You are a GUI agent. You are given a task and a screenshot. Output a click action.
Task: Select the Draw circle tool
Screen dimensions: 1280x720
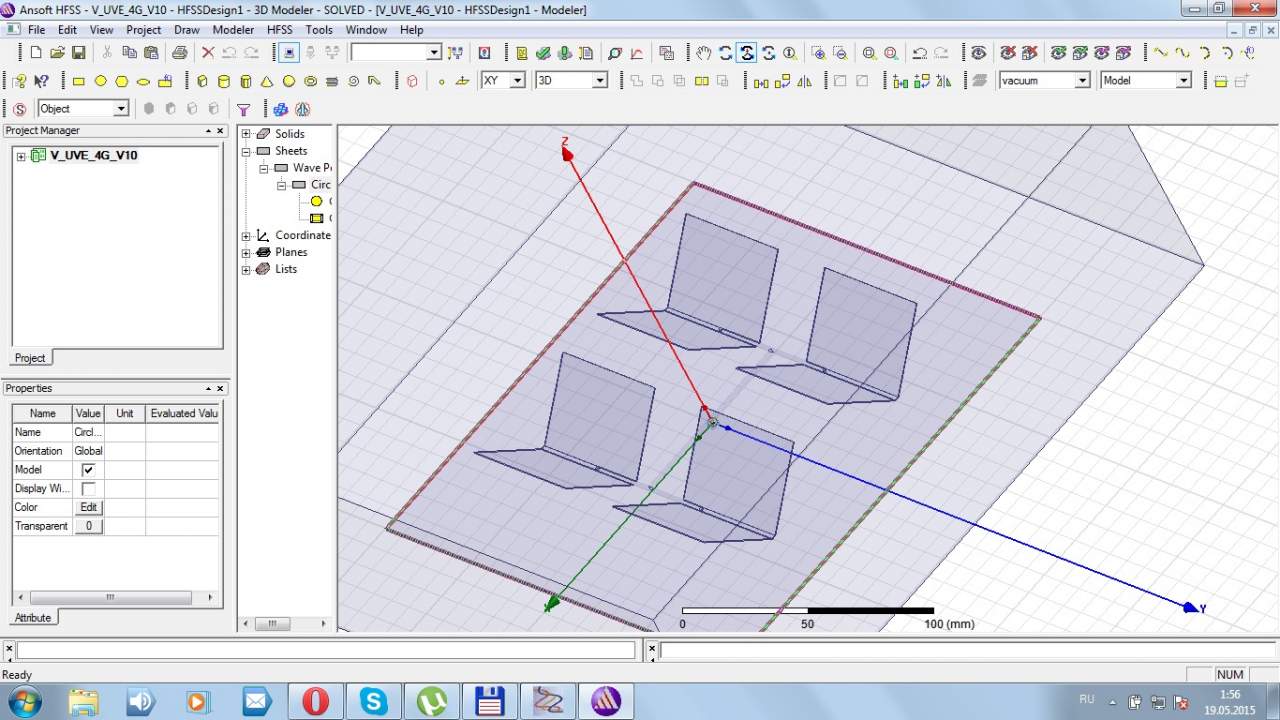(100, 81)
